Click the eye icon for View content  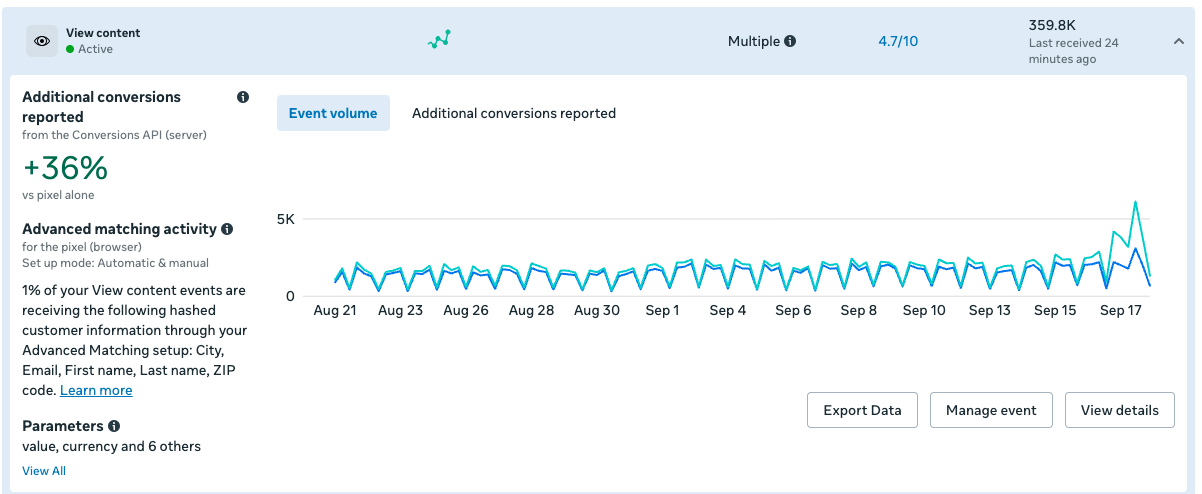[42, 41]
